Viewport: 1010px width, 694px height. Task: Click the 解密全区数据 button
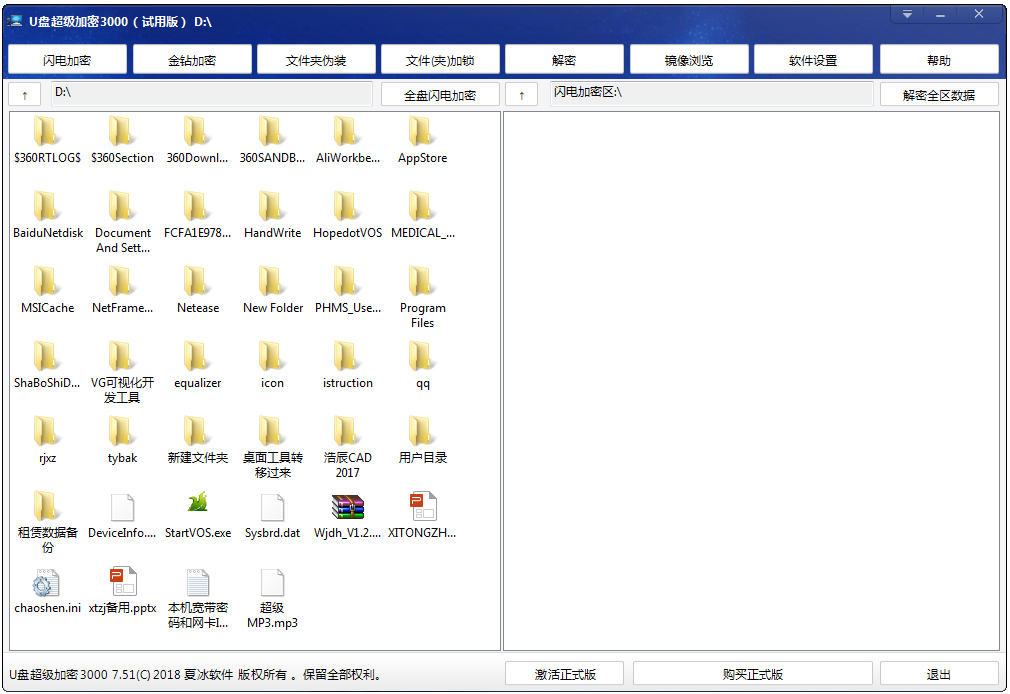pos(939,95)
